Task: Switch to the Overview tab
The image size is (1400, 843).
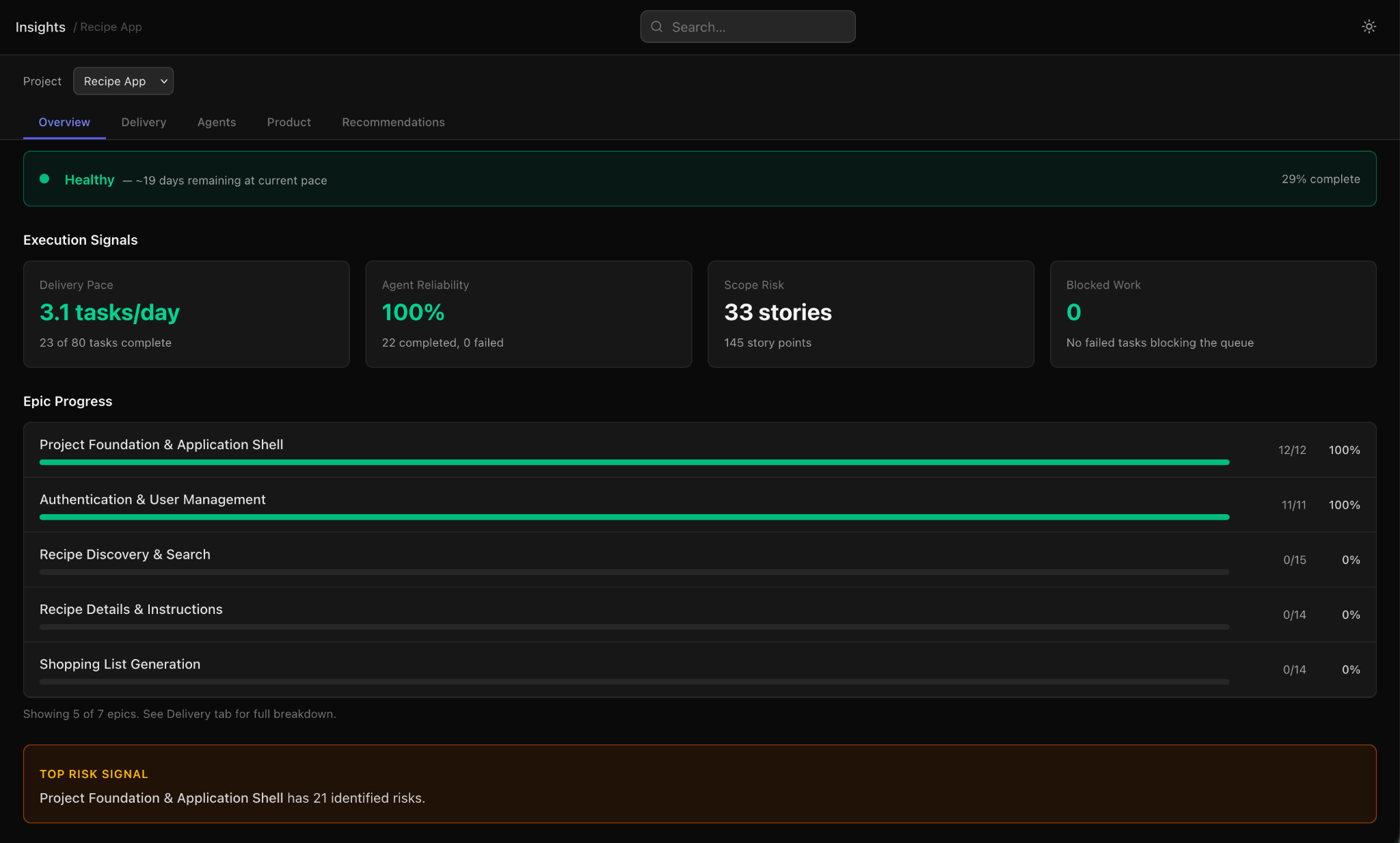Action: click(64, 122)
